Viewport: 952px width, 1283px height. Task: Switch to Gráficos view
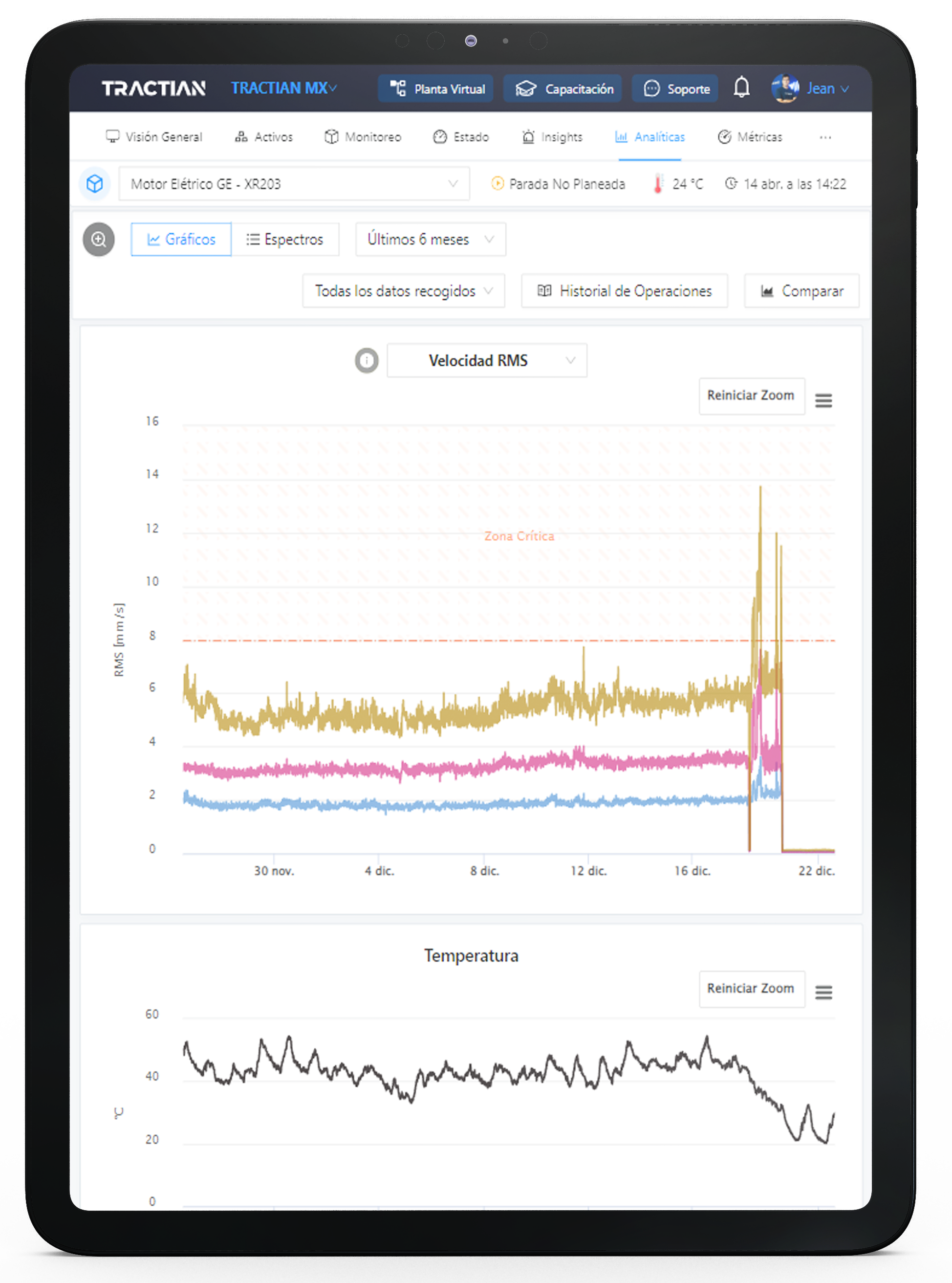pyautogui.click(x=181, y=239)
